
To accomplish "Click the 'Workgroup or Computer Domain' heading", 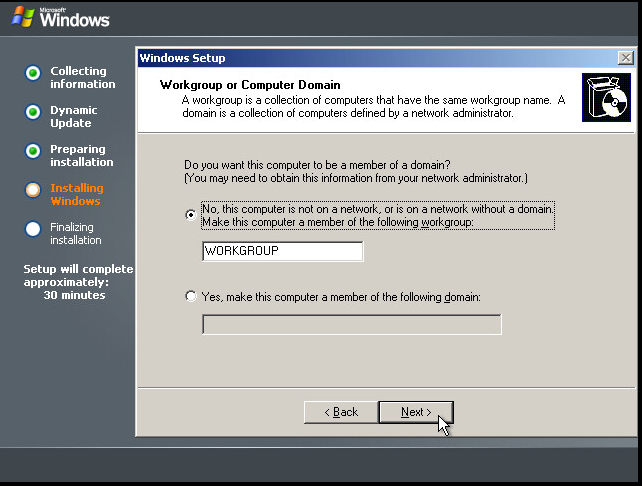I will tap(250, 85).
